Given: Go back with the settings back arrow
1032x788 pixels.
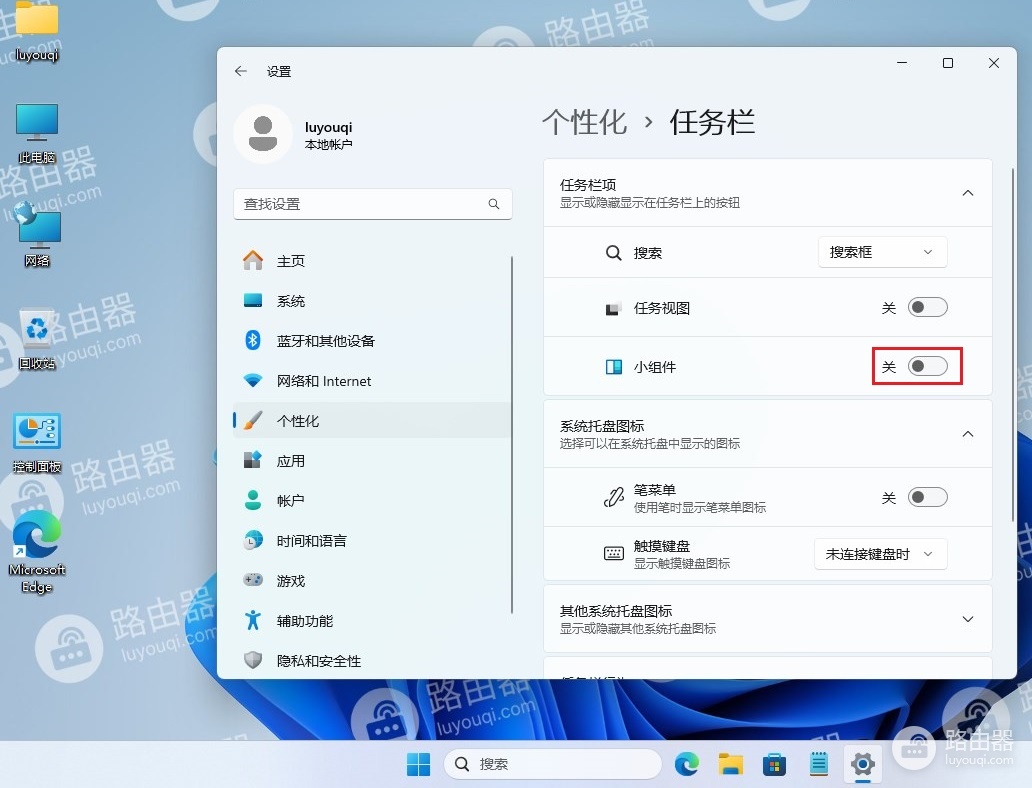Looking at the screenshot, I should point(241,71).
